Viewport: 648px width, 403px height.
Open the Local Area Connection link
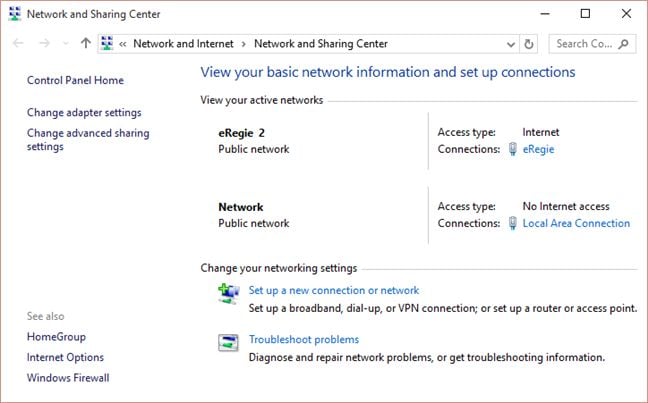pos(576,223)
